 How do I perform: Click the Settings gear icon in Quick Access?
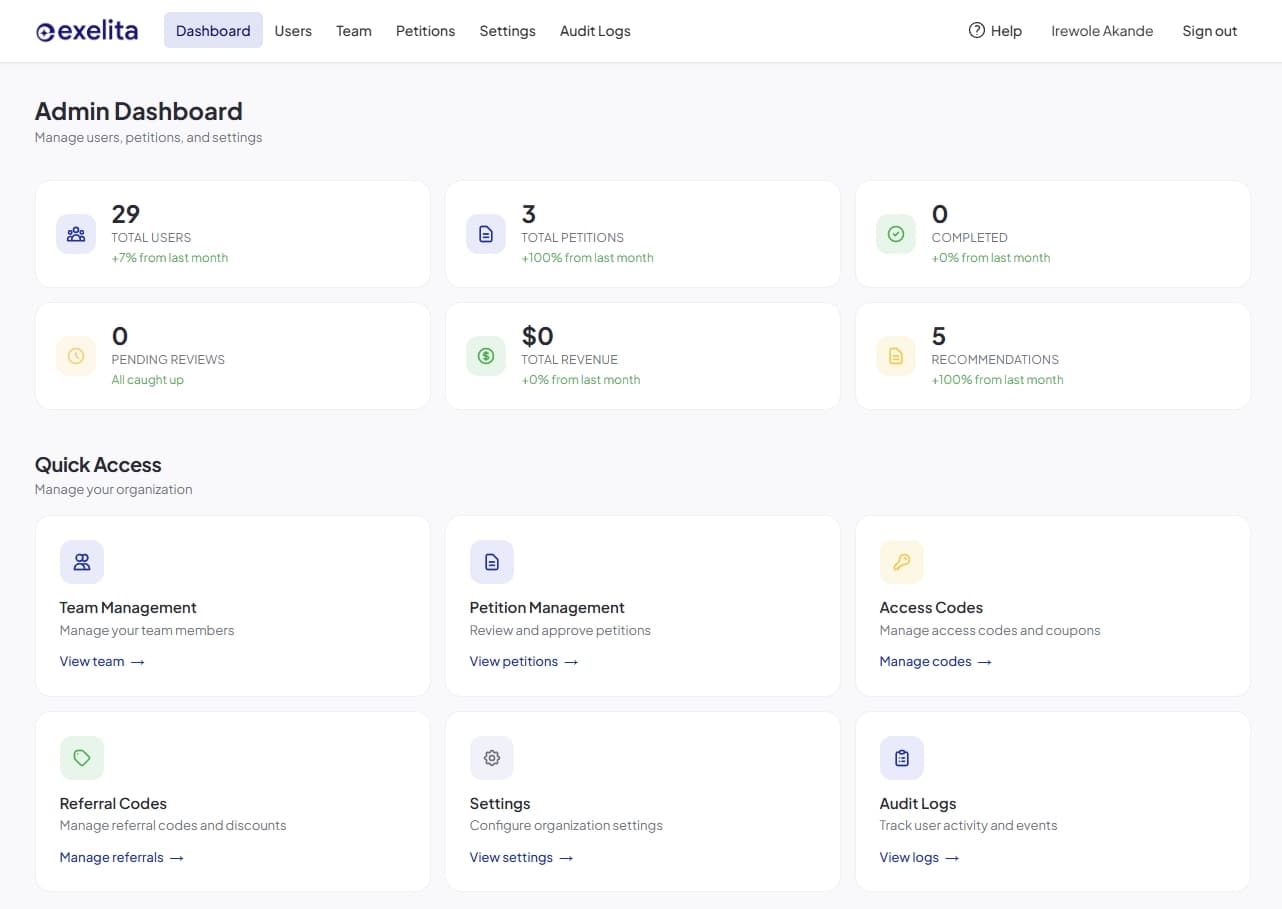(492, 757)
